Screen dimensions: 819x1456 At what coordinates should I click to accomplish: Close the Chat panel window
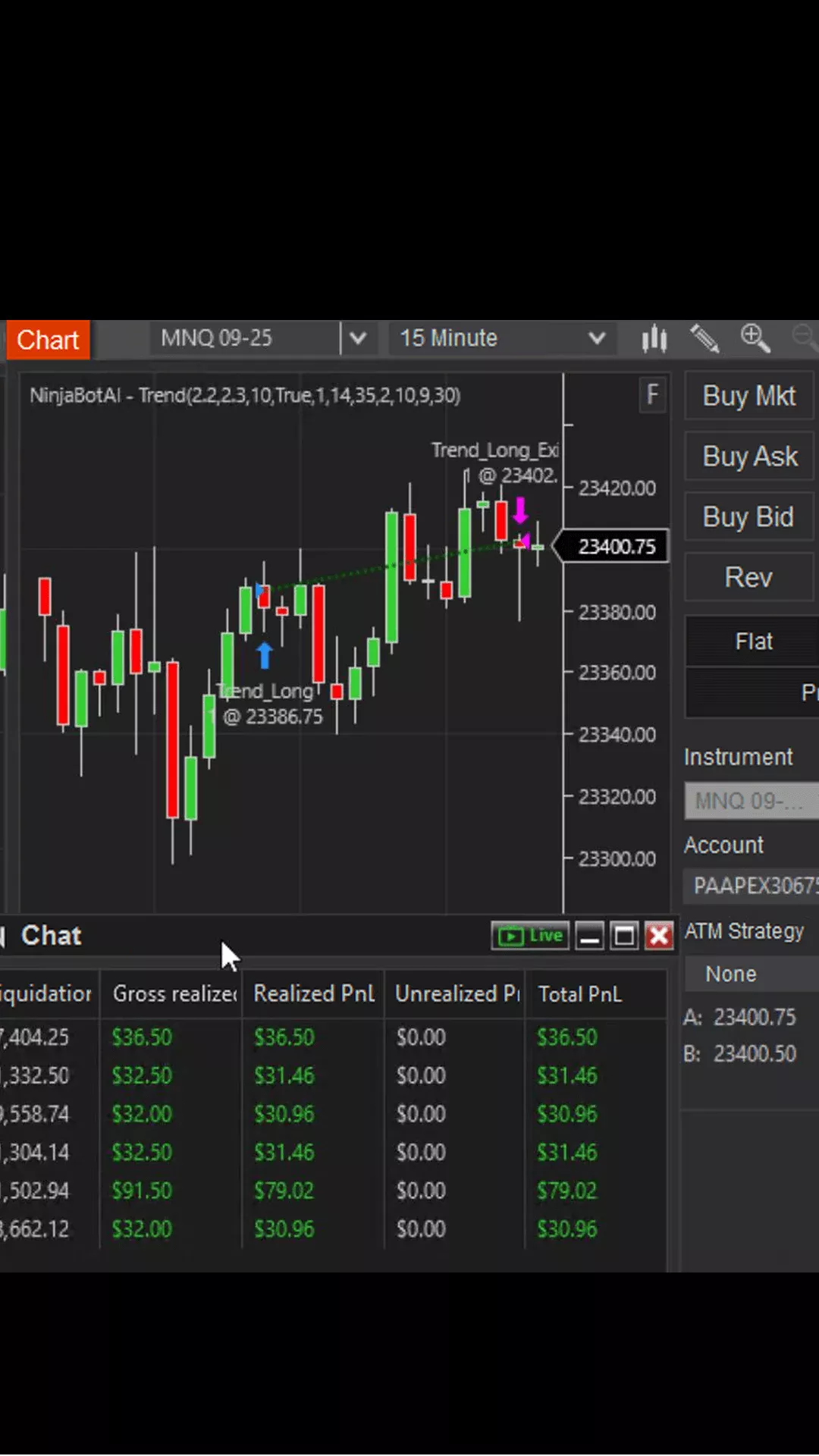pyautogui.click(x=659, y=936)
